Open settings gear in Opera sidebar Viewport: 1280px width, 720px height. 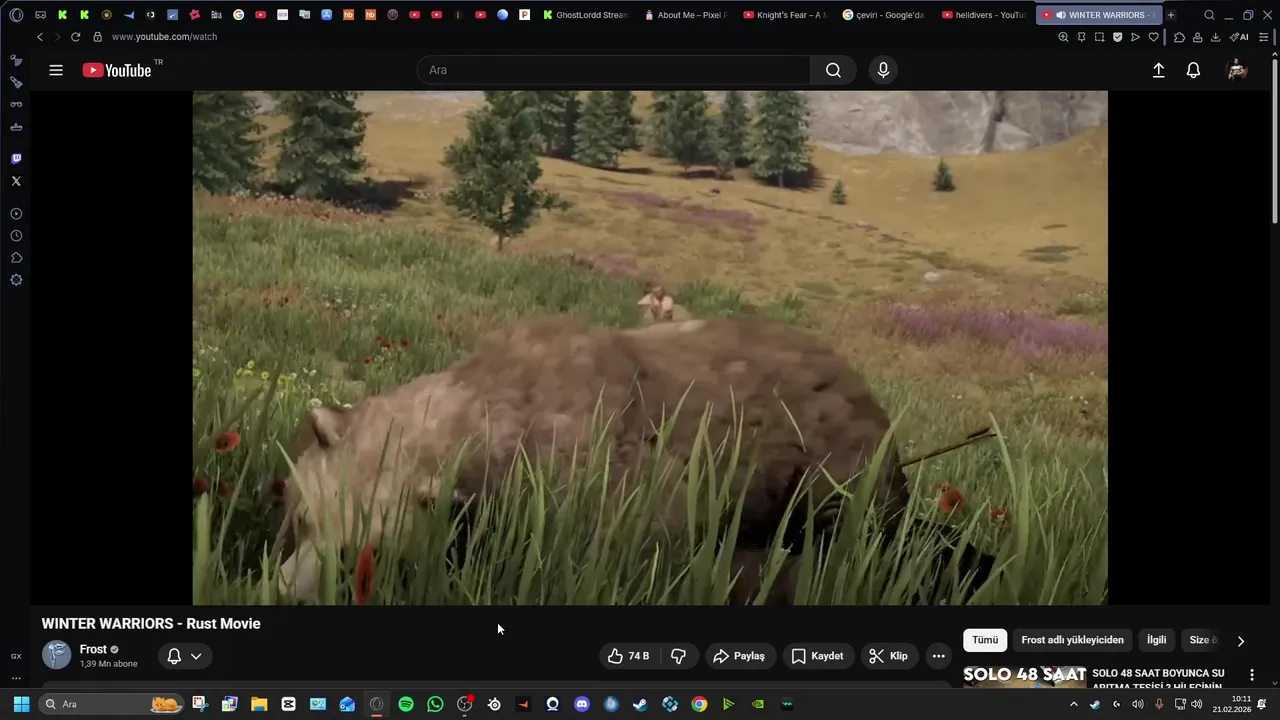coord(16,280)
